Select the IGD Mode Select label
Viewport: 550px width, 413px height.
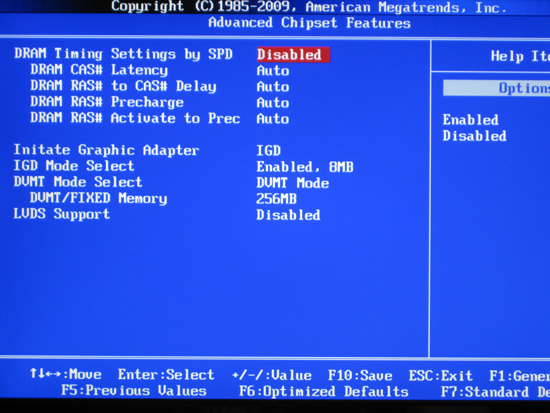74,166
